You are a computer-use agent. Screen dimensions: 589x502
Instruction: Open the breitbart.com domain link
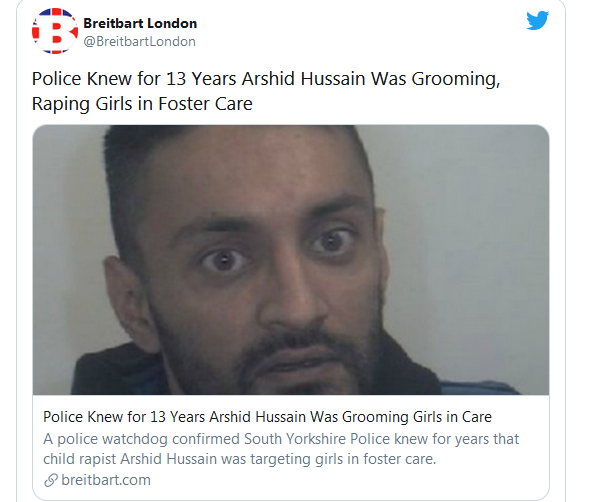pos(106,480)
